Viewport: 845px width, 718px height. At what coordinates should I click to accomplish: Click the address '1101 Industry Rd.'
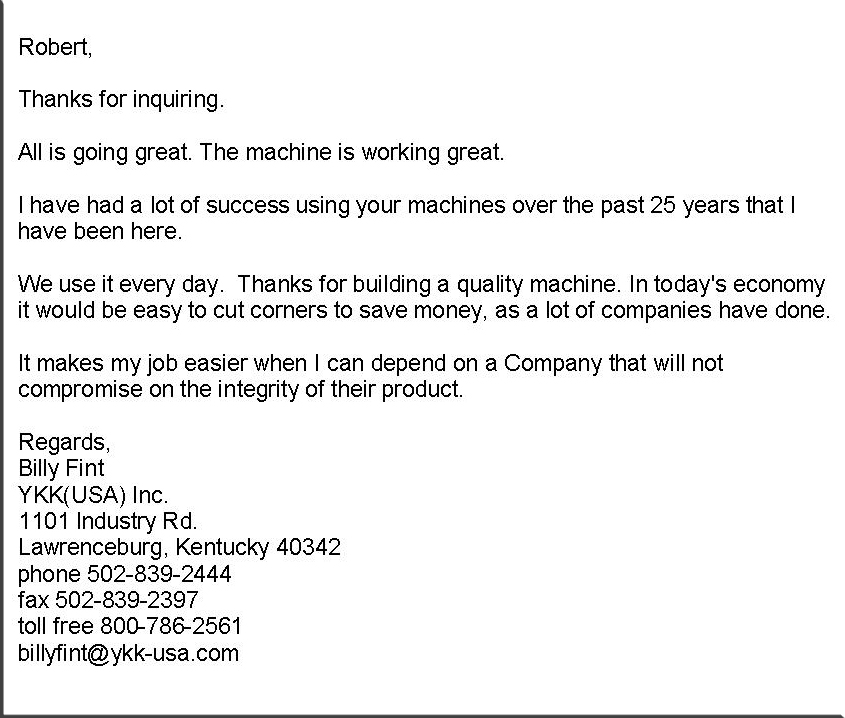click(108, 522)
